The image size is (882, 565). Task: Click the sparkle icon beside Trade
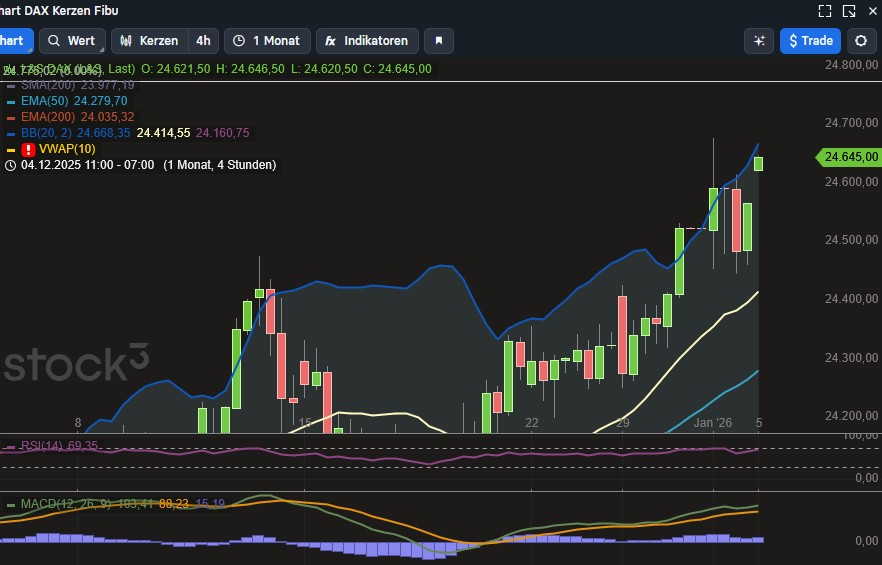(x=759, y=41)
